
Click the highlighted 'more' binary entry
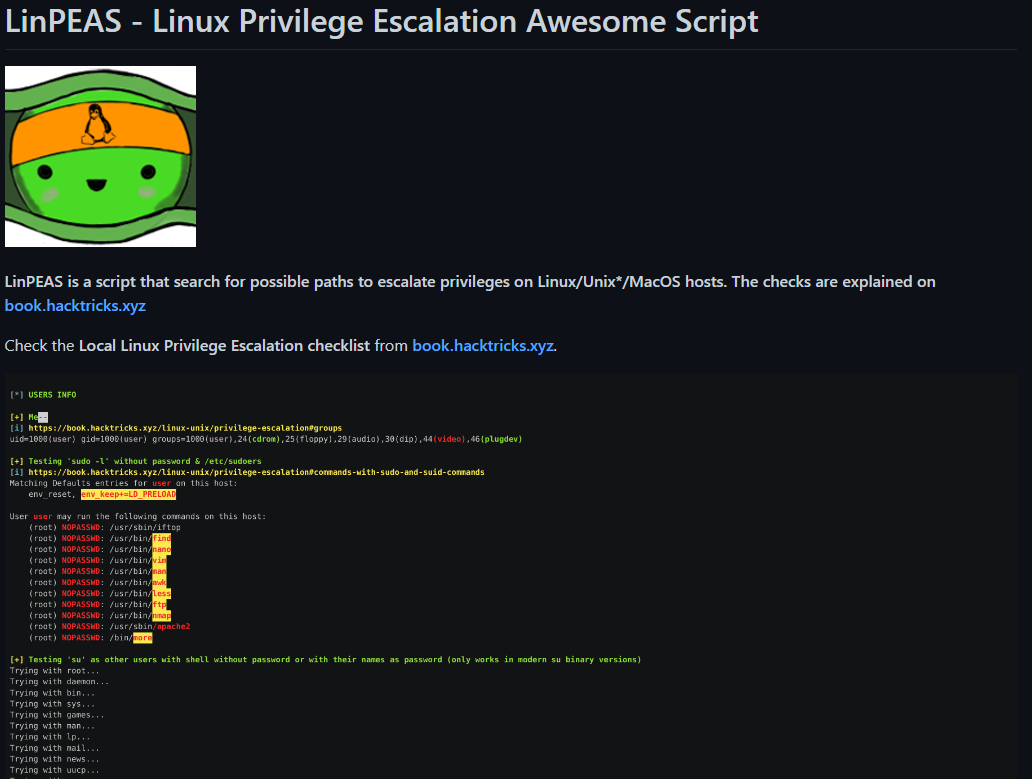coord(143,637)
